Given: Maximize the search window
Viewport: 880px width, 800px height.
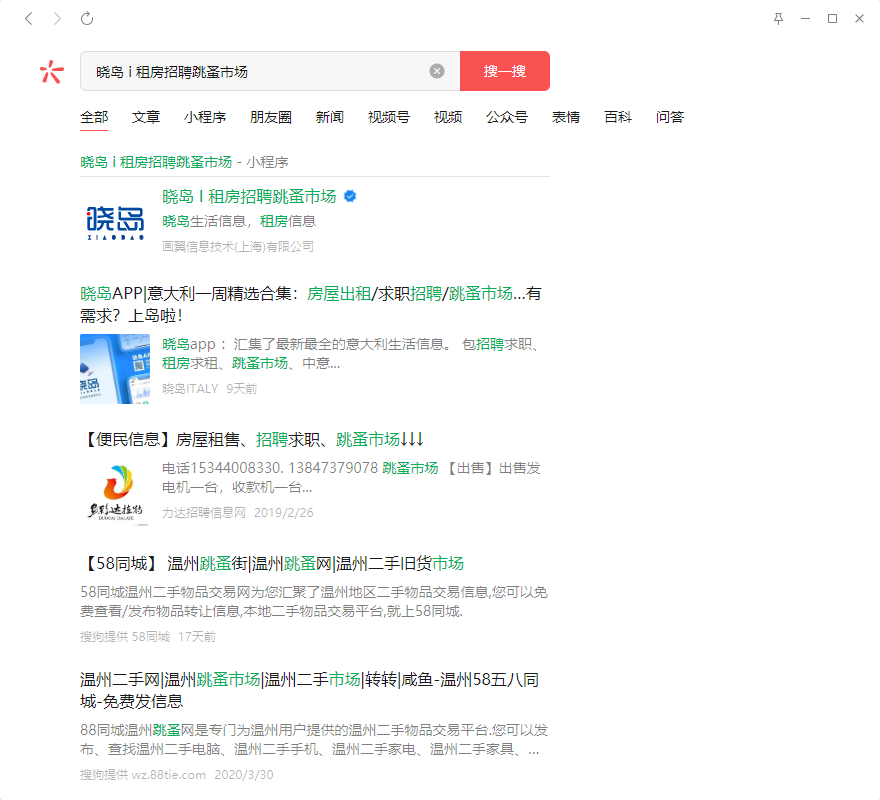Looking at the screenshot, I should pyautogui.click(x=832, y=19).
